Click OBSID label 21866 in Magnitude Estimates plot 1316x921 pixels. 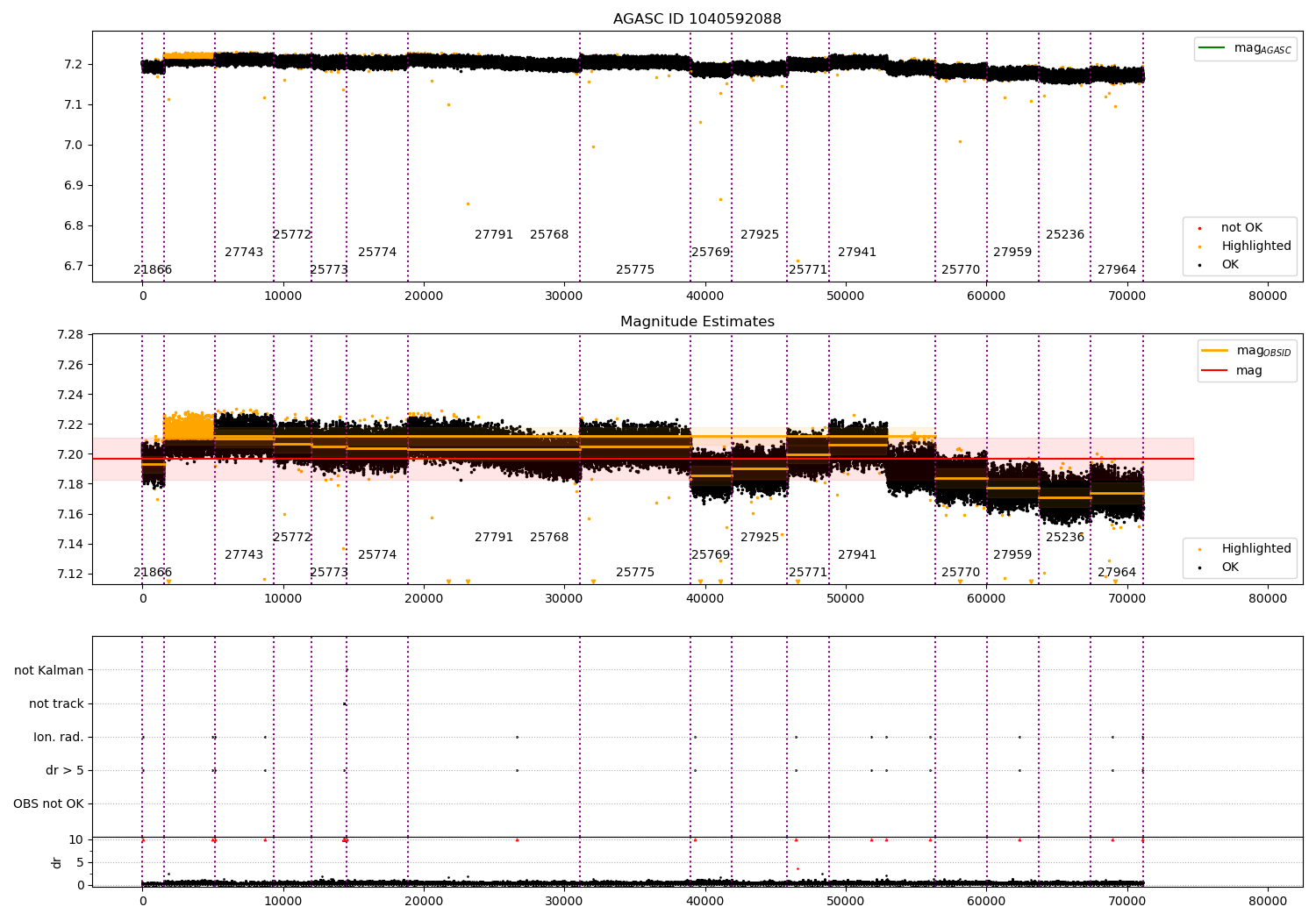coord(153,573)
